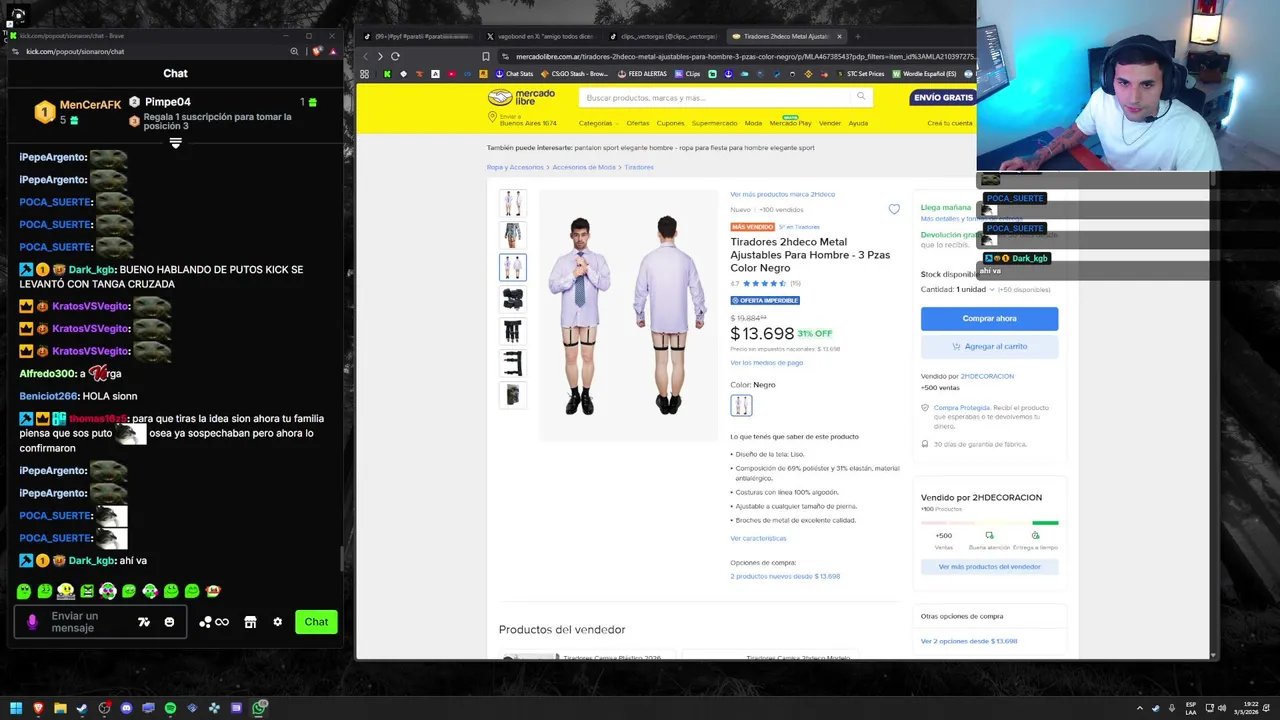The image size is (1280, 720).
Task: Add product to favorites with heart icon
Action: (894, 209)
